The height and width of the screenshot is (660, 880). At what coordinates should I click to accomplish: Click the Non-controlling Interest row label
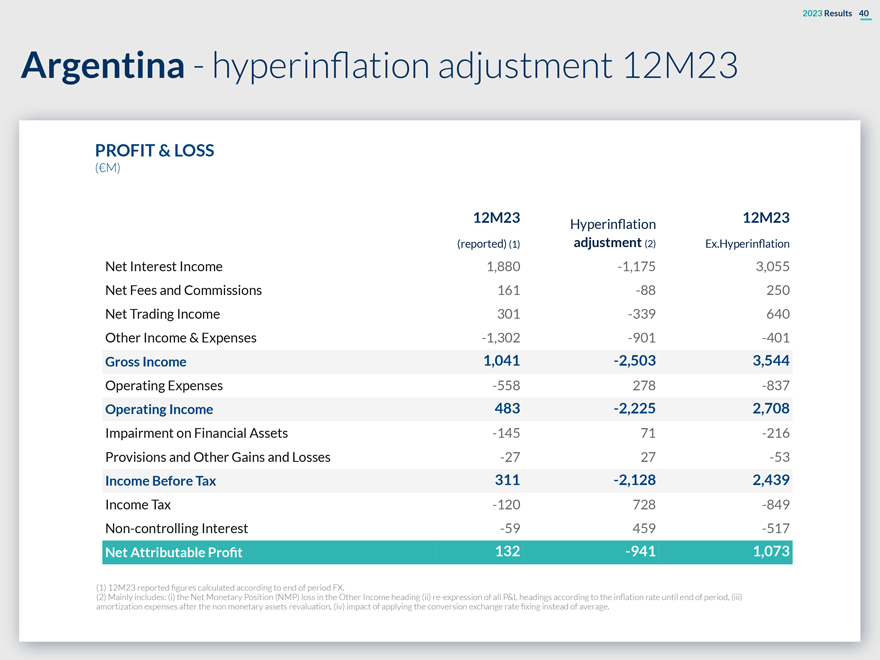[176, 528]
